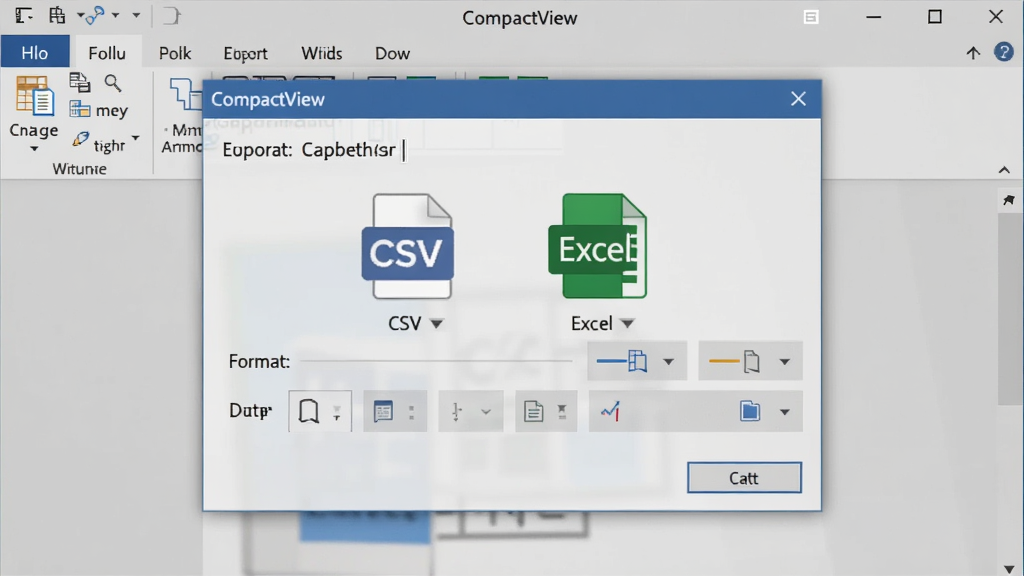1024x576 pixels.
Task: Click the up arrow icon near help
Action: point(973,53)
